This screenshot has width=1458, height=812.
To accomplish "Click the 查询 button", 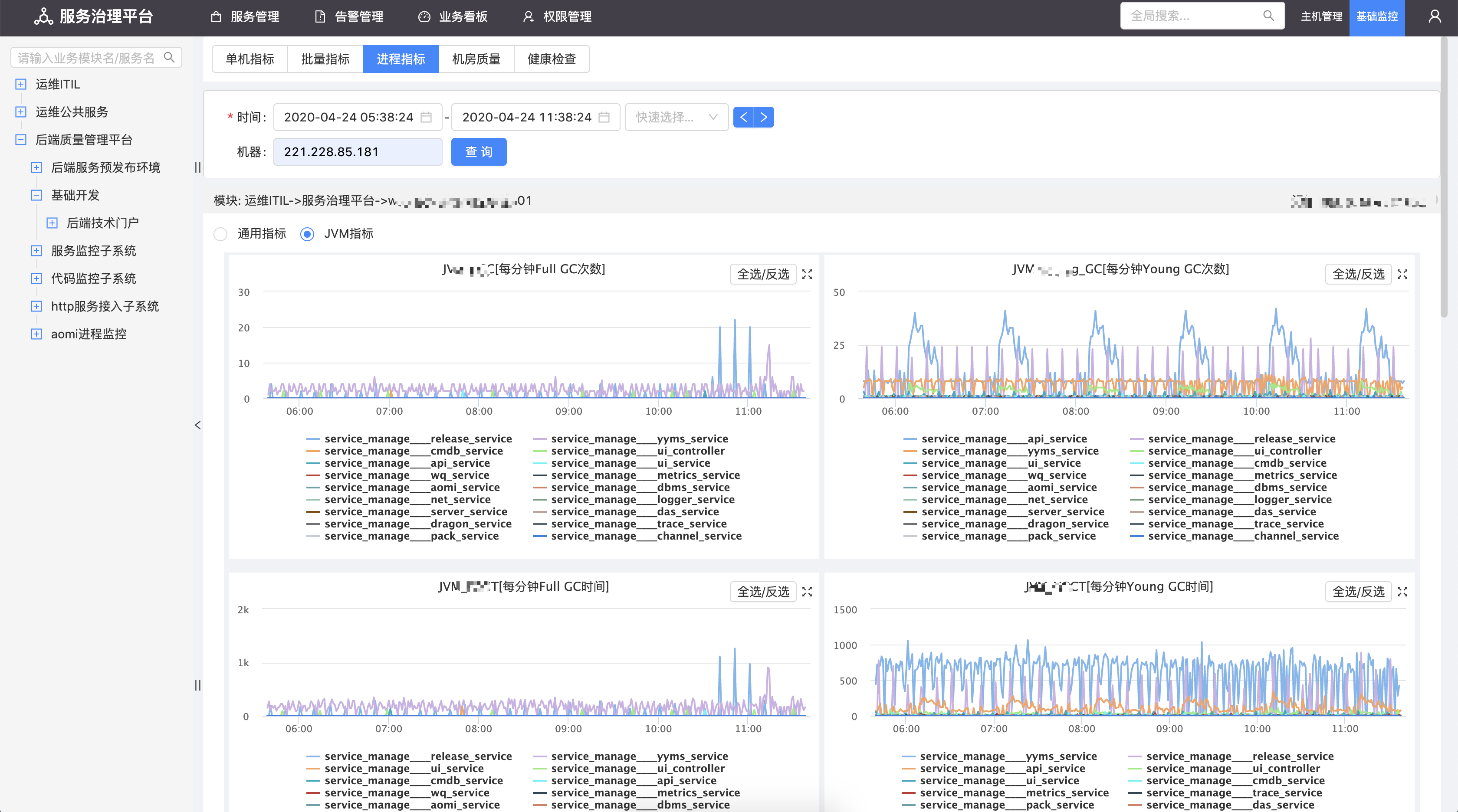I will [x=478, y=152].
